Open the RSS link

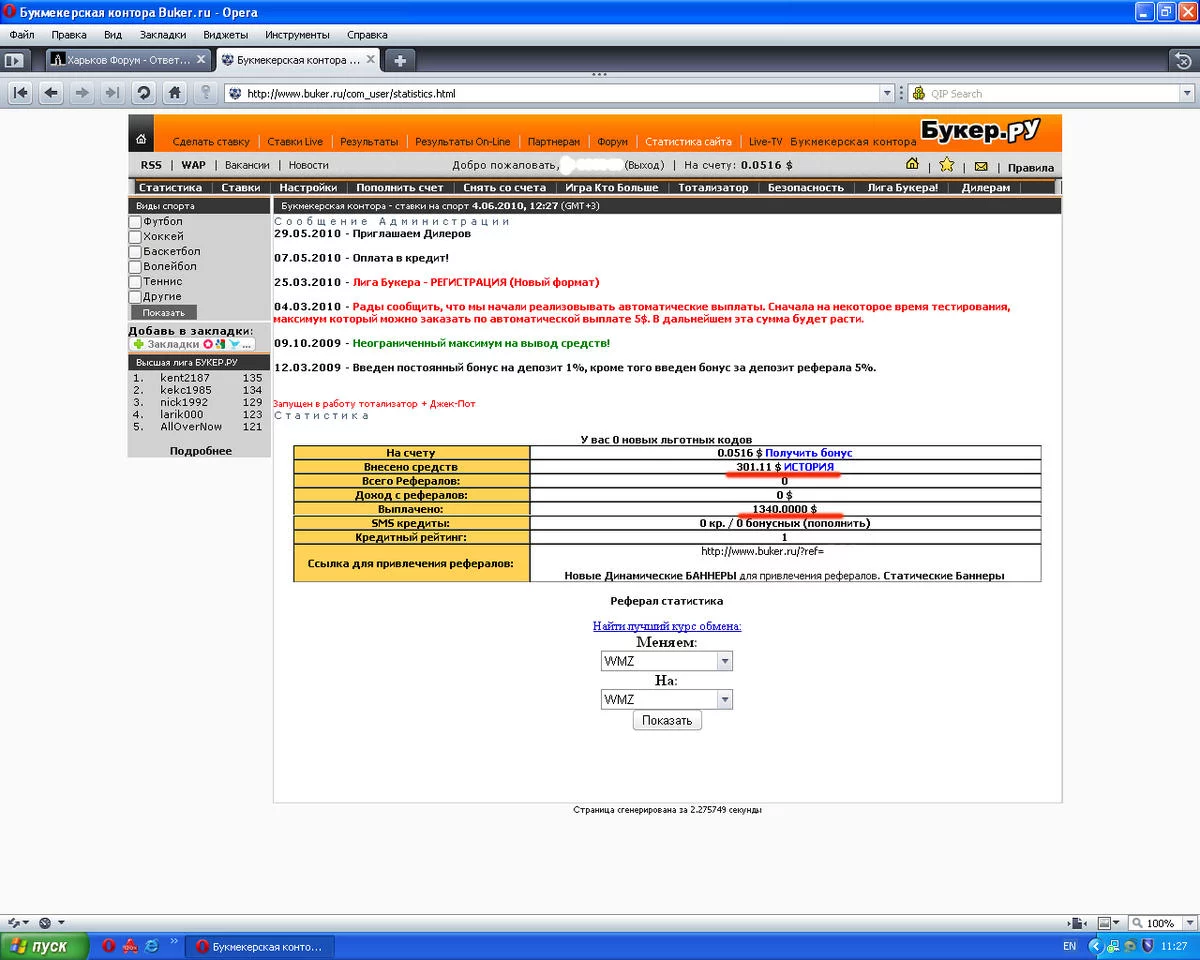[151, 165]
